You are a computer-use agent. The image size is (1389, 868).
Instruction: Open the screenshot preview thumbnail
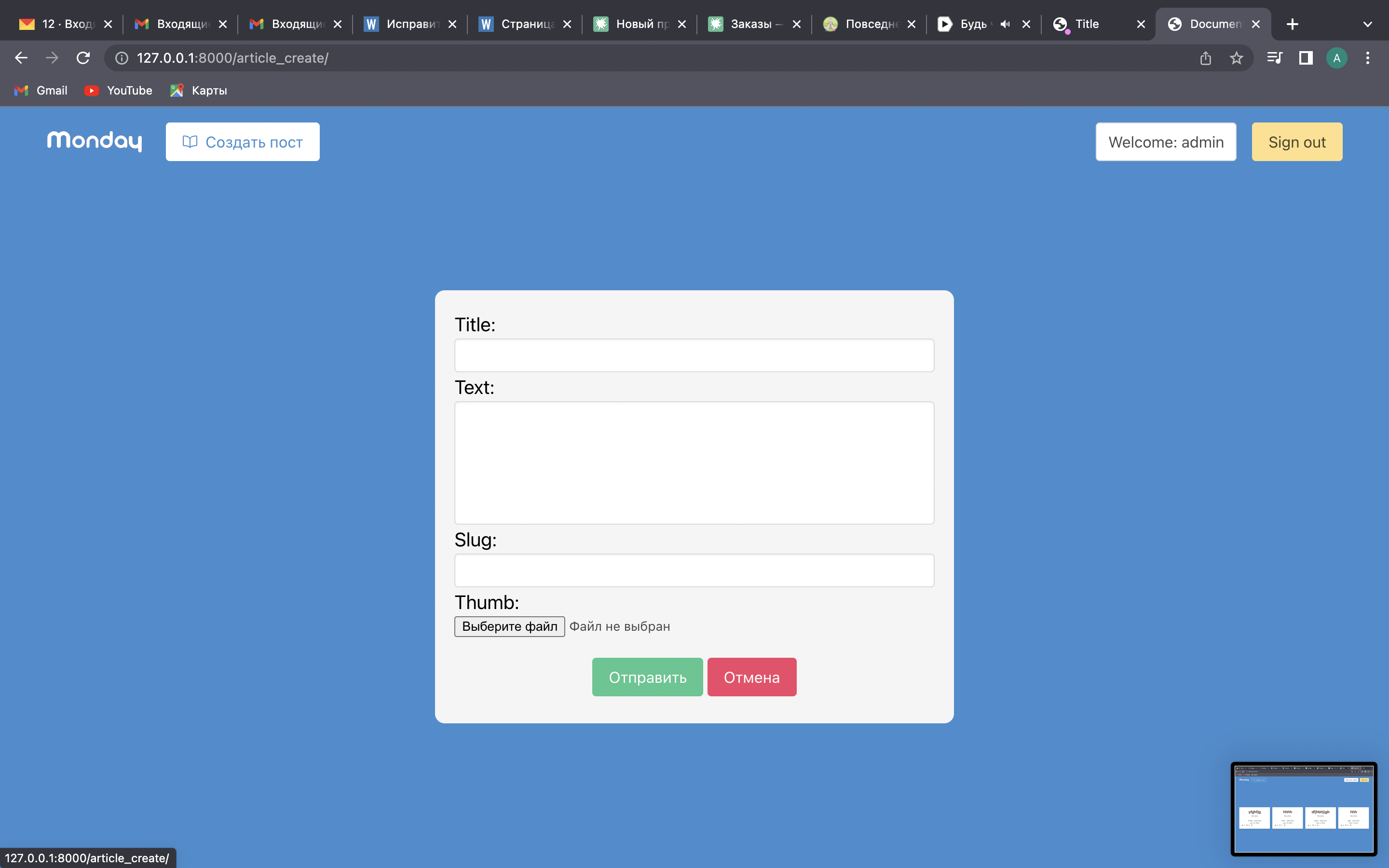(x=1304, y=809)
